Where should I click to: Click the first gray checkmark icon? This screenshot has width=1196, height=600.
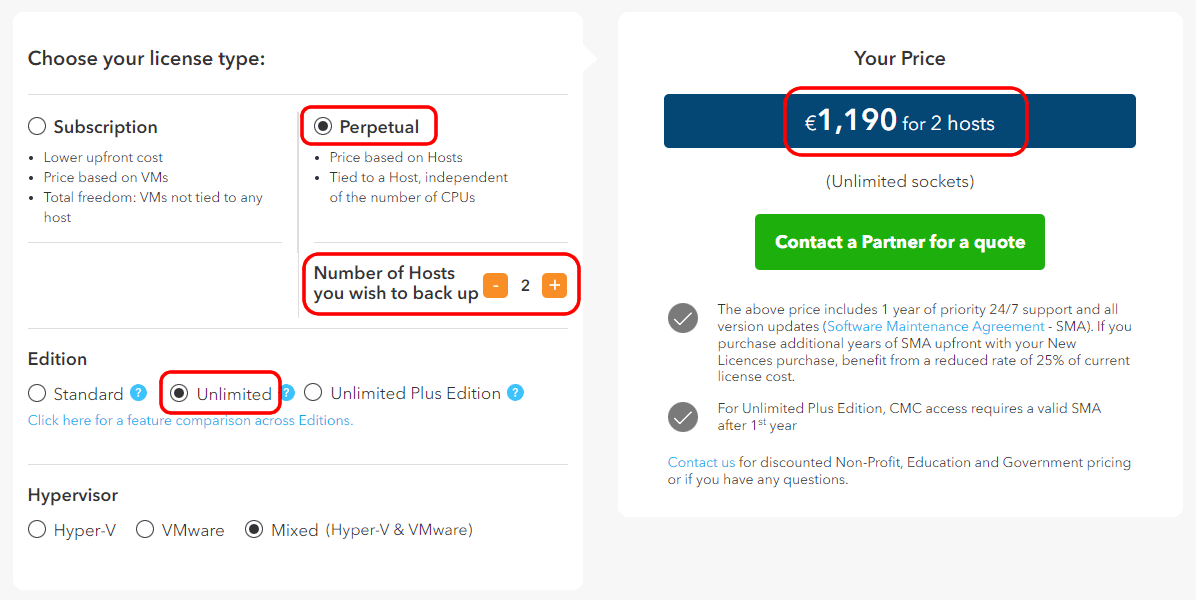click(x=683, y=318)
